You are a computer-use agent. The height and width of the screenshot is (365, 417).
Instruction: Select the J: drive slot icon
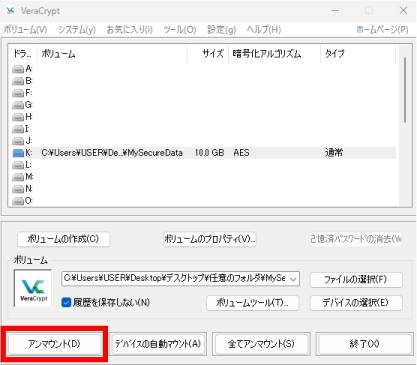pos(18,141)
